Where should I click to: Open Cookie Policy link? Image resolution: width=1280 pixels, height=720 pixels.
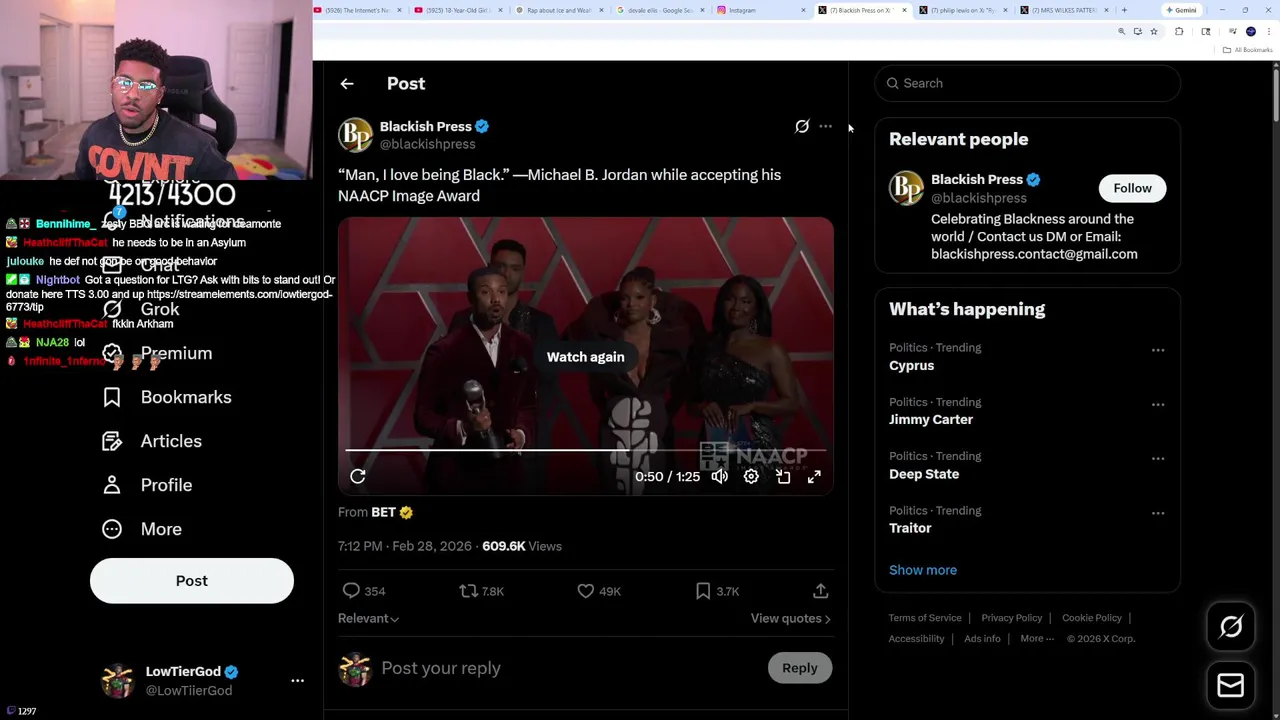1091,618
